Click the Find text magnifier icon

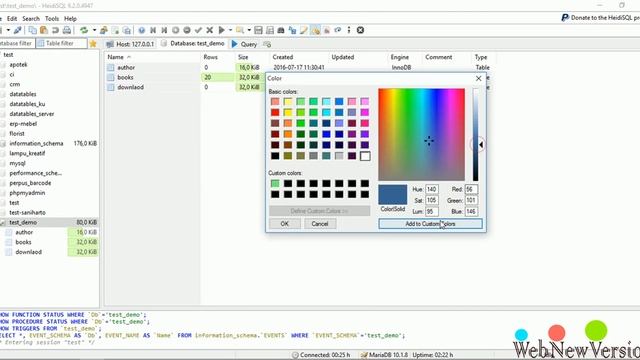(x=240, y=30)
